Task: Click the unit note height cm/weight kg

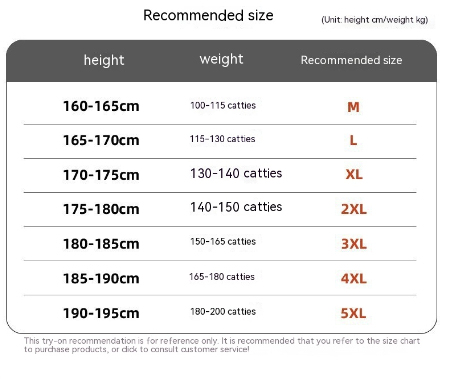Action: click(375, 20)
